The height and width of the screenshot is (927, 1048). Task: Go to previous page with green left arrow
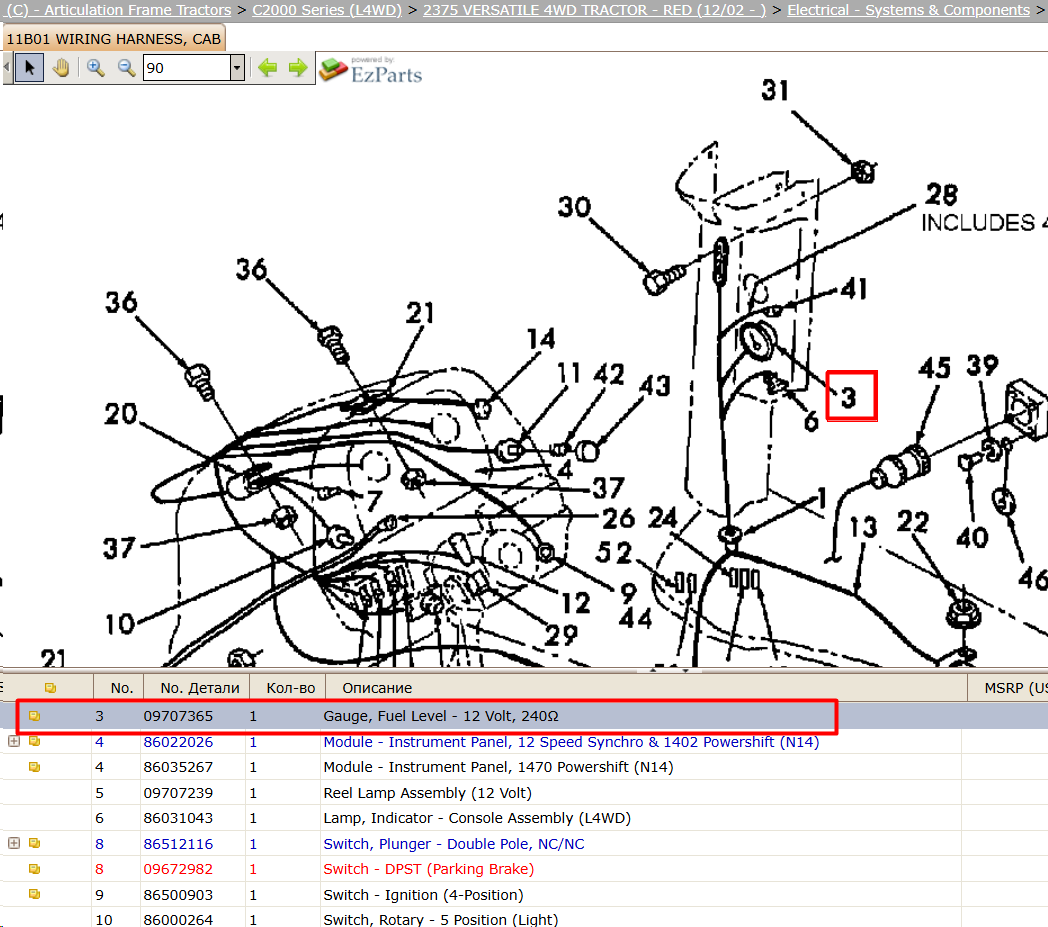click(x=267, y=68)
